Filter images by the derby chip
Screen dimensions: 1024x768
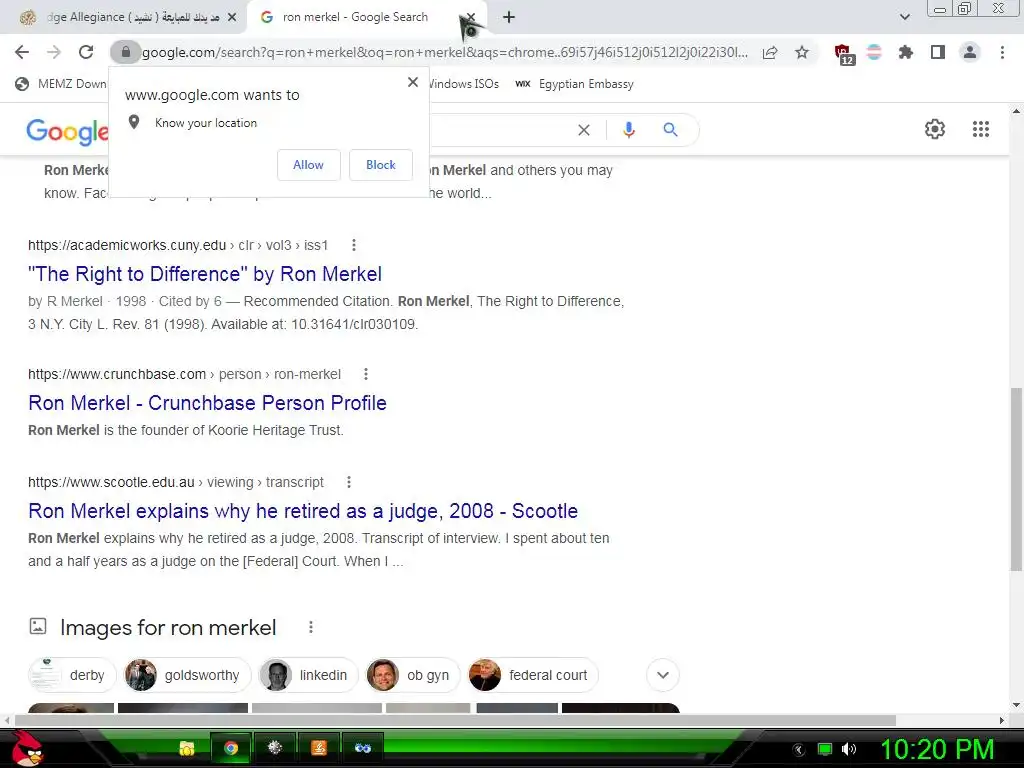[72, 675]
